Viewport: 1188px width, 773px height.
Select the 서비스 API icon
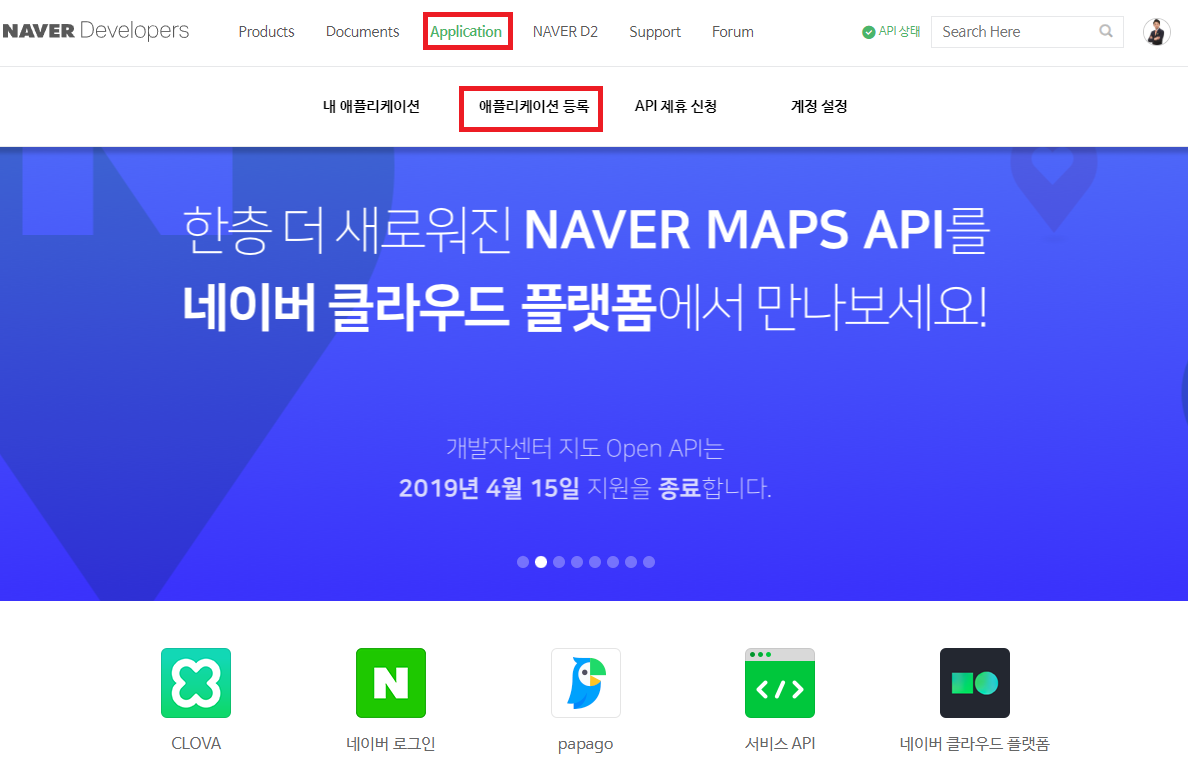click(x=780, y=683)
